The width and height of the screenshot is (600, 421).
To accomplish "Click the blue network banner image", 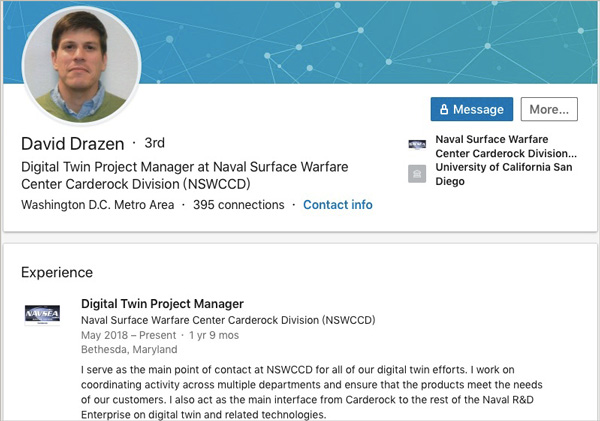I will (x=380, y=40).
